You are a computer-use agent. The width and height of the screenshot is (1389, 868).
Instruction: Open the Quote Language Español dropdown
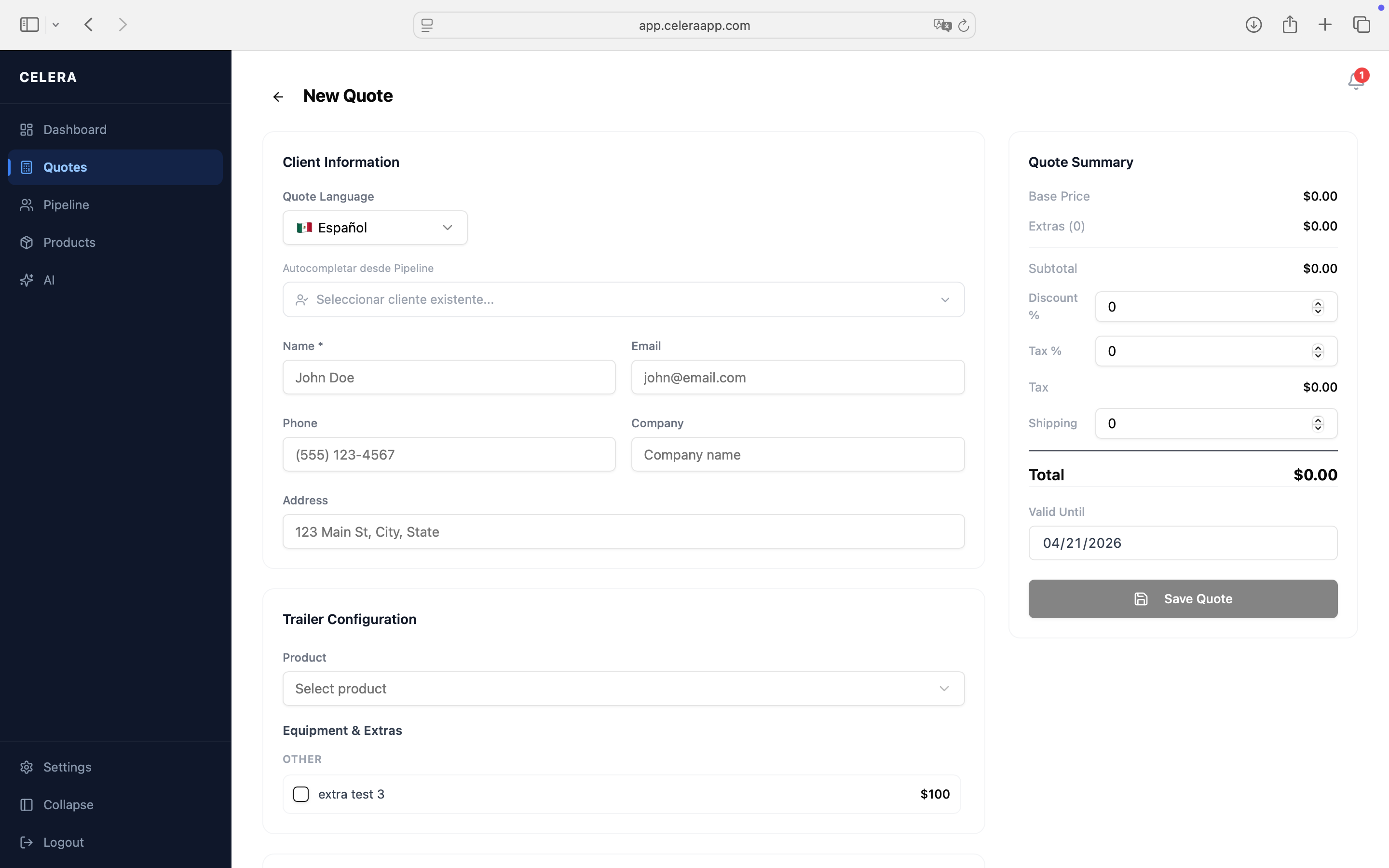(x=375, y=228)
